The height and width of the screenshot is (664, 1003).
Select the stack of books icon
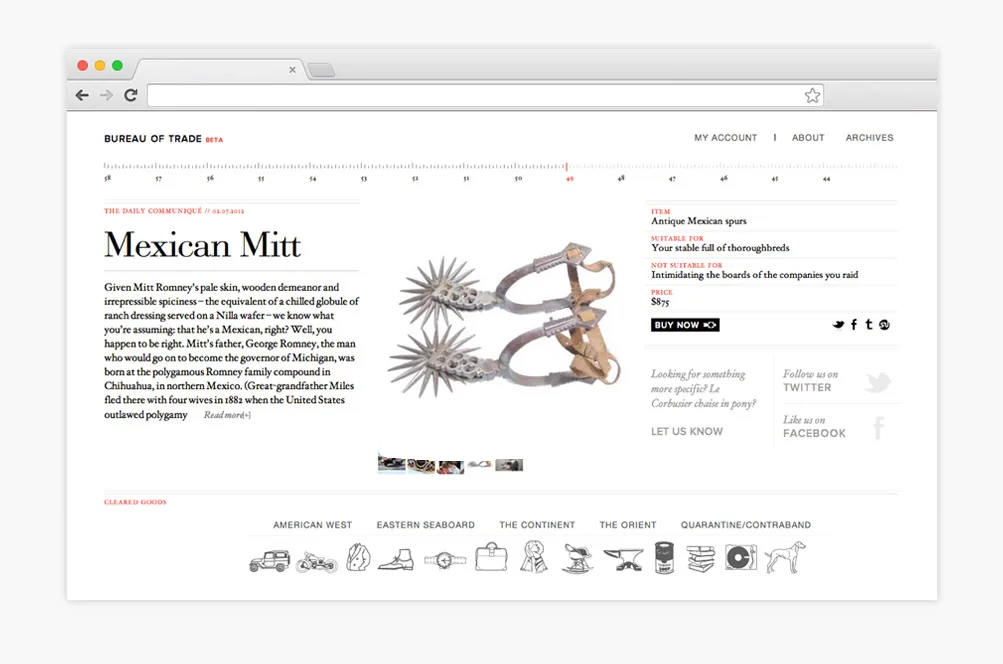click(x=701, y=558)
